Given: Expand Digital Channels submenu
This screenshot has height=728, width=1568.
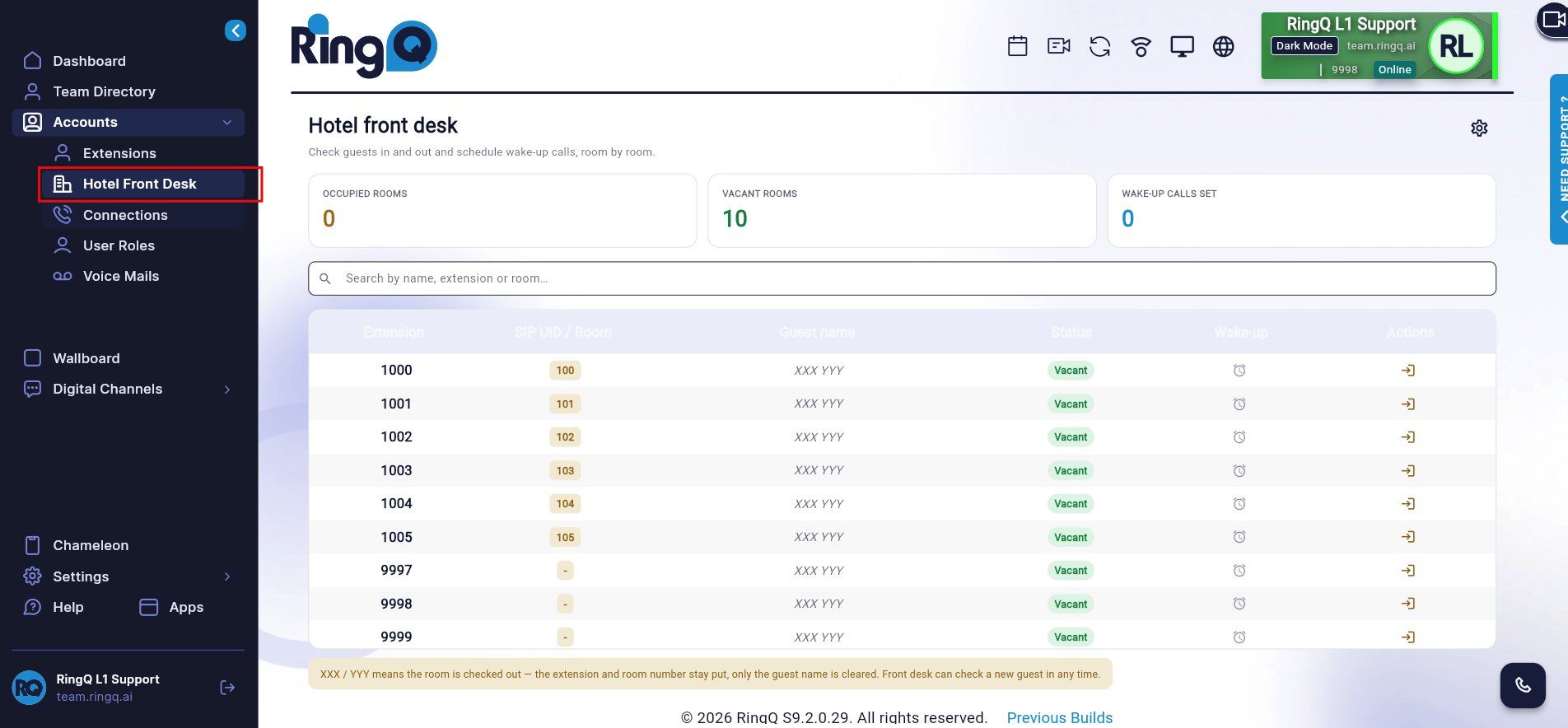Looking at the screenshot, I should tap(227, 390).
